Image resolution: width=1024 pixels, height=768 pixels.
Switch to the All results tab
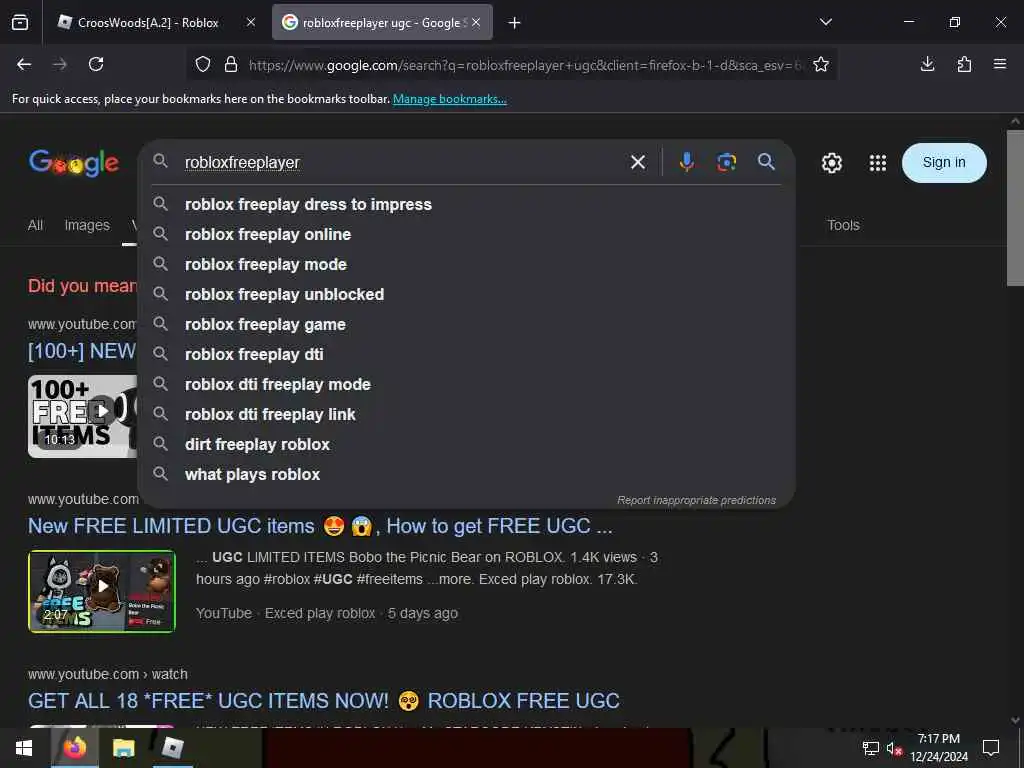click(x=35, y=225)
